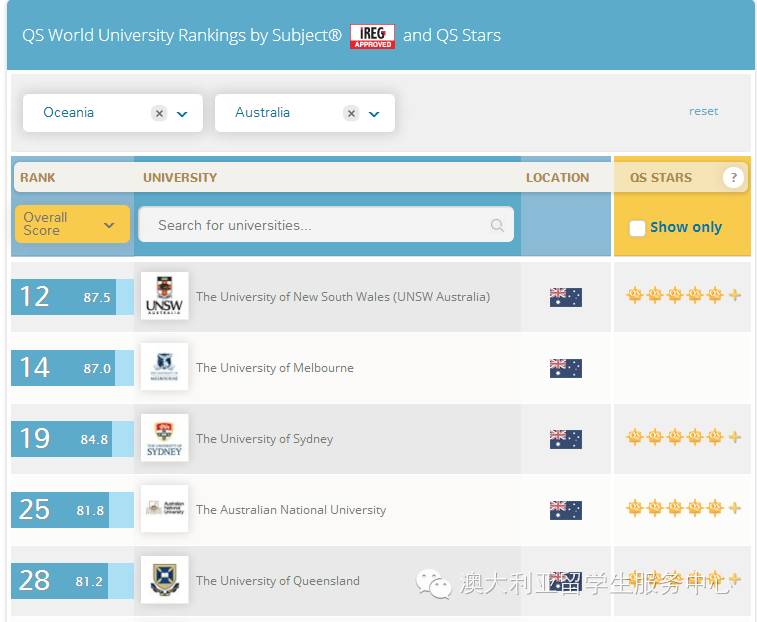This screenshot has height=622, width=757.
Task: Open The University of Sydney link
Action: pyautogui.click(x=265, y=439)
